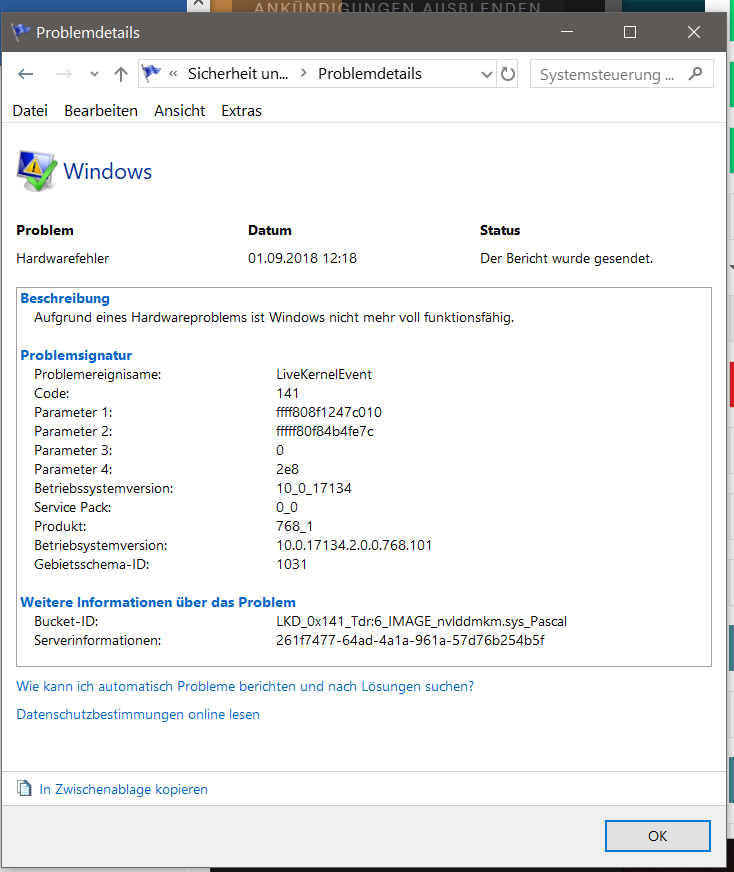Open the Ansicht menu
The height and width of the screenshot is (872, 734).
coord(180,111)
